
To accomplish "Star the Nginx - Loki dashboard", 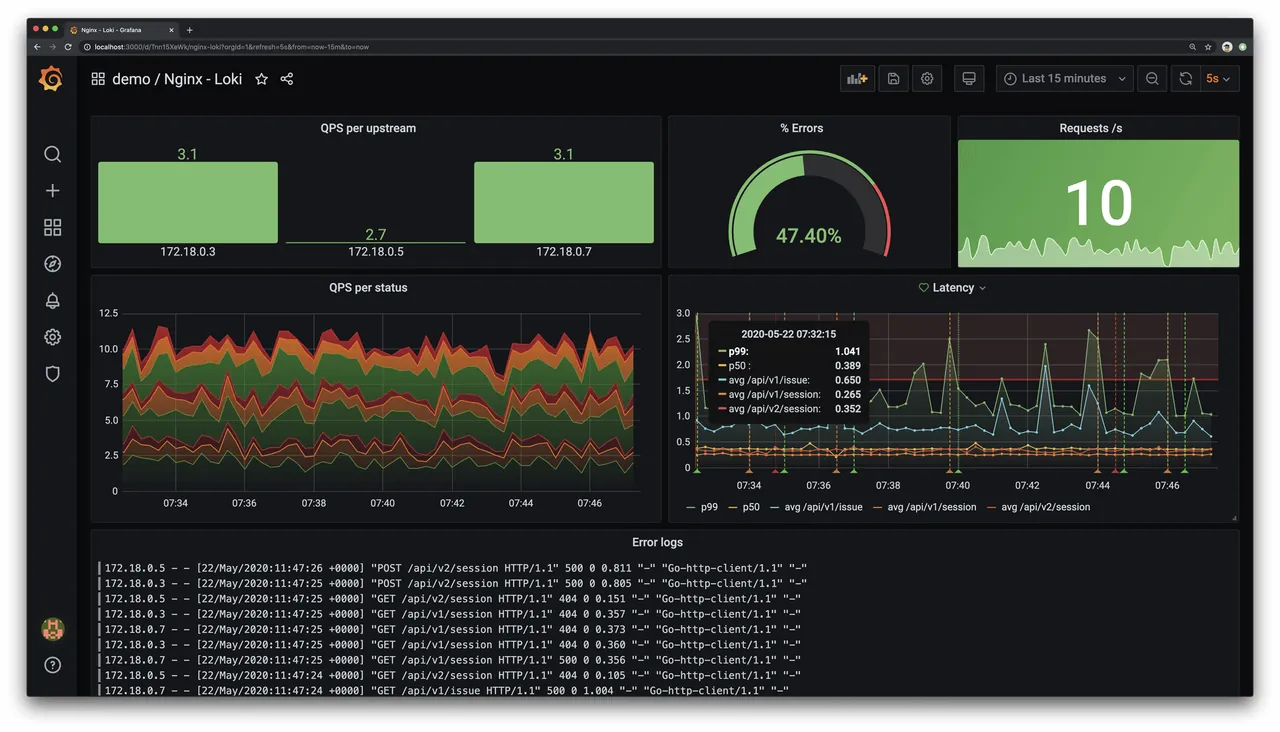I will (x=261, y=79).
